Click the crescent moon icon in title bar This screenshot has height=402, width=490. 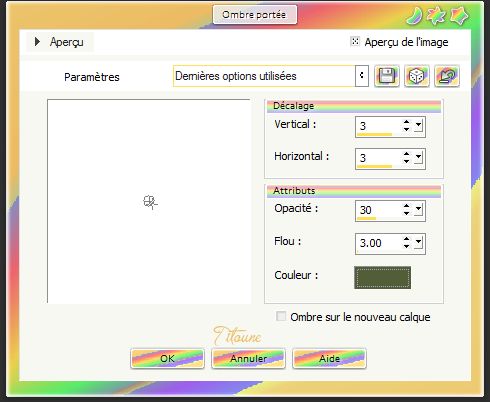point(415,16)
